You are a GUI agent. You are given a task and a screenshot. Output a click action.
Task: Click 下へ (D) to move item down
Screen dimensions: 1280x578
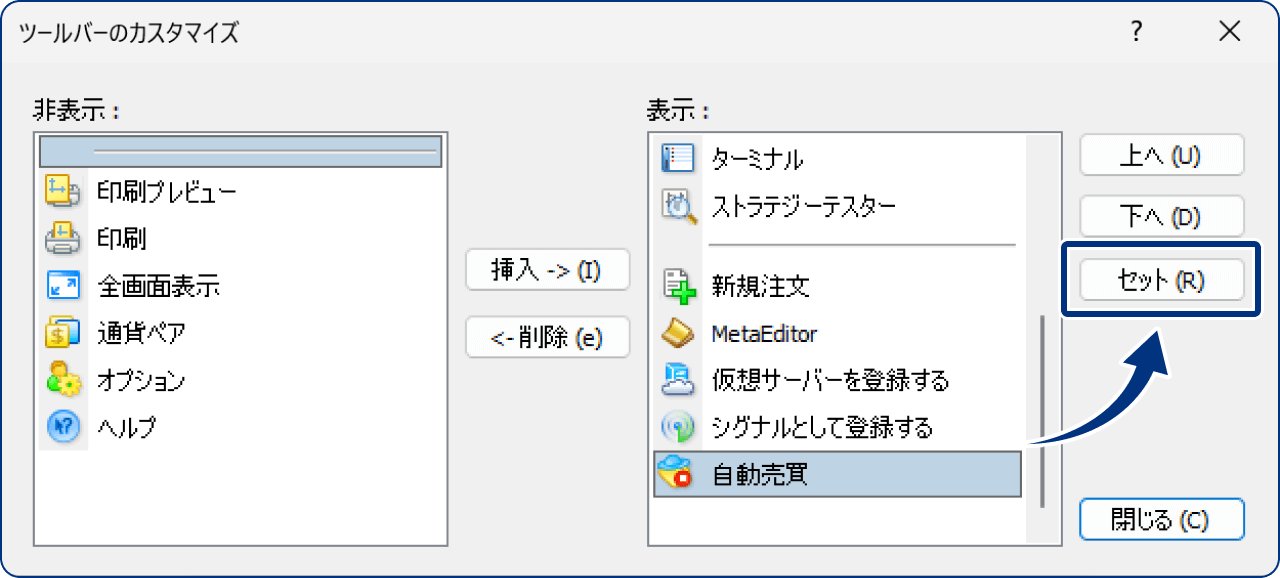pos(1161,216)
